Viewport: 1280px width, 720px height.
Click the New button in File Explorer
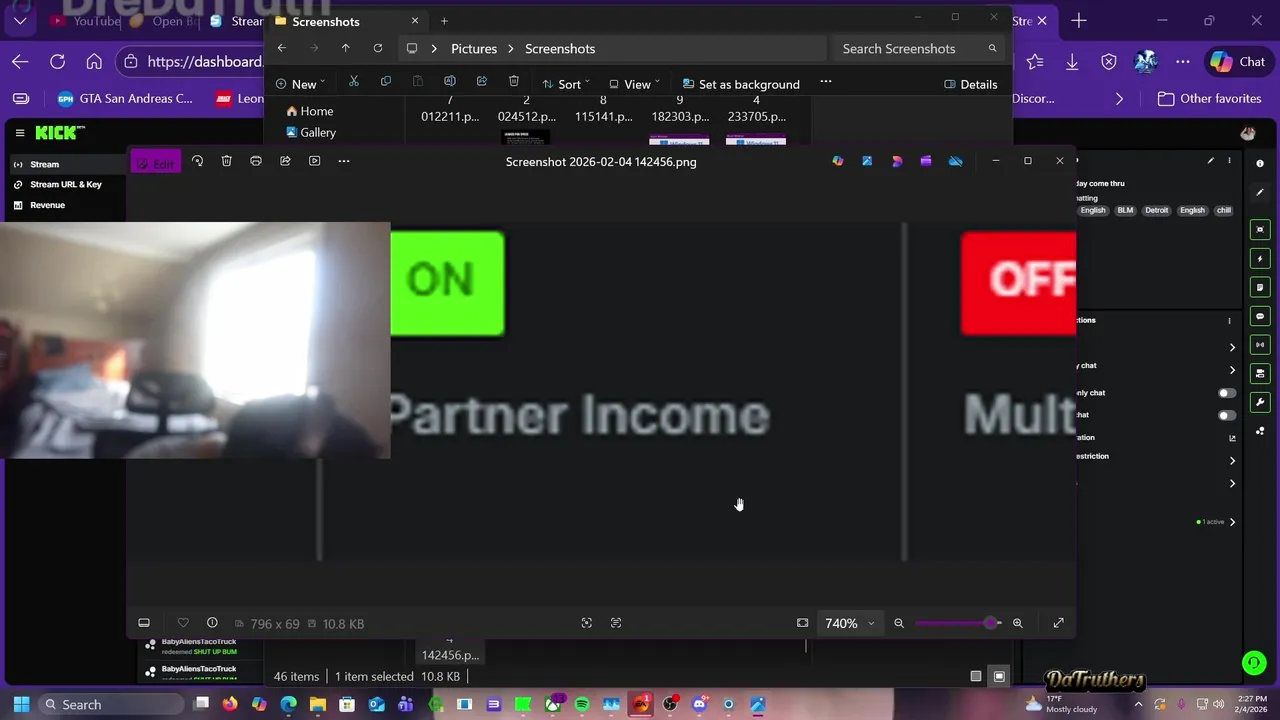[301, 84]
